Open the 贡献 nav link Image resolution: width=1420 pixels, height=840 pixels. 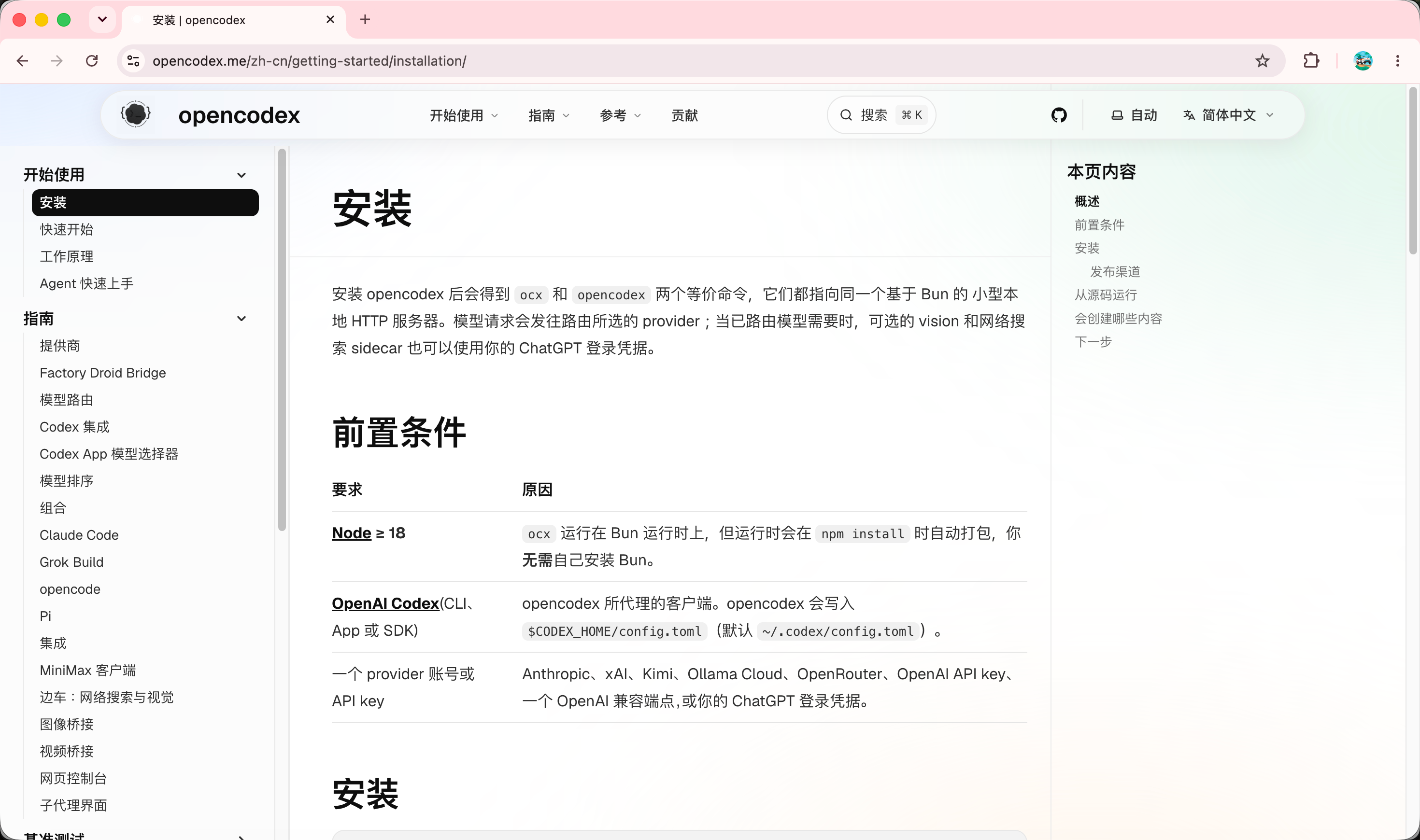point(684,115)
